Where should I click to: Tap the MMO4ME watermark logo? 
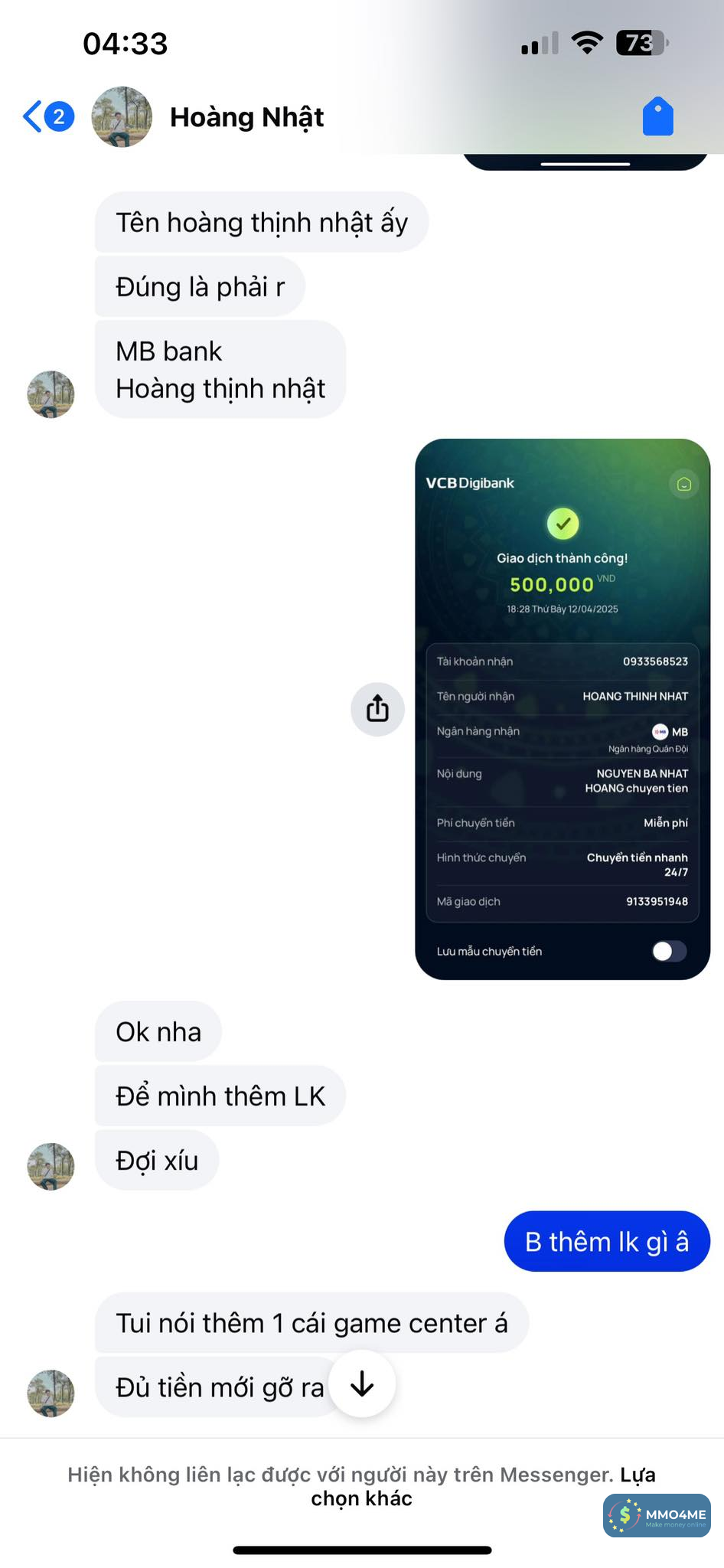(x=657, y=1514)
